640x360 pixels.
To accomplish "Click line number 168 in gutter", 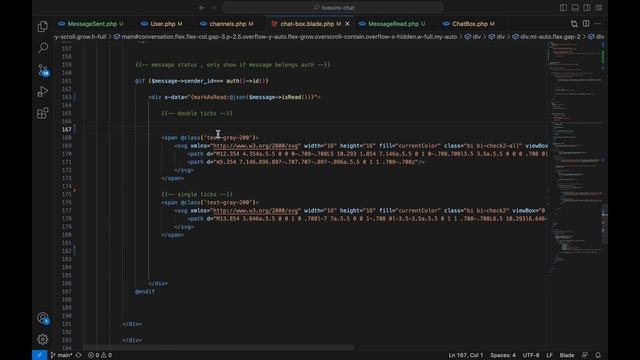I will coord(67,138).
